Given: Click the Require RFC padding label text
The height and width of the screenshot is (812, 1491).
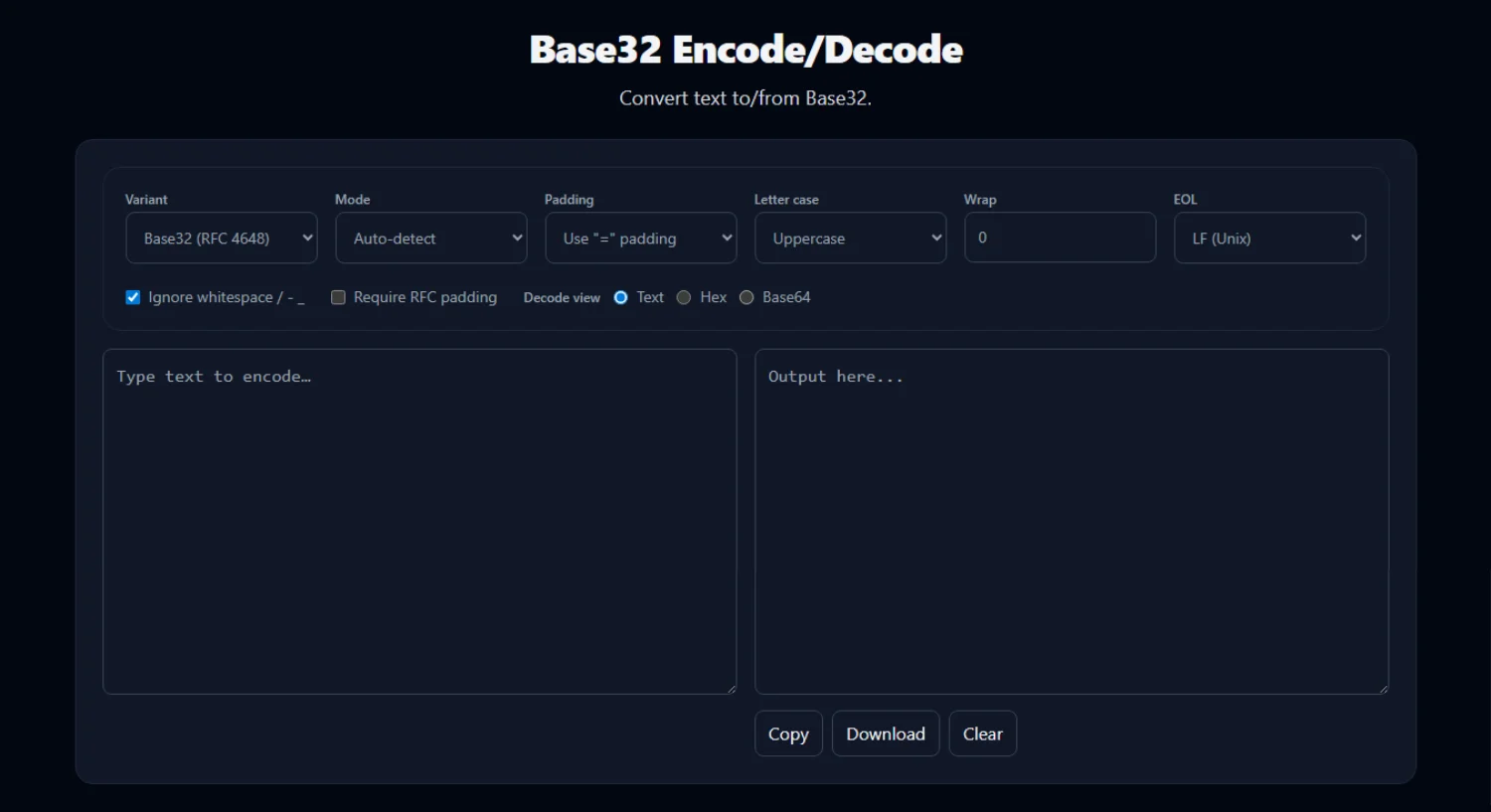Looking at the screenshot, I should (x=424, y=297).
